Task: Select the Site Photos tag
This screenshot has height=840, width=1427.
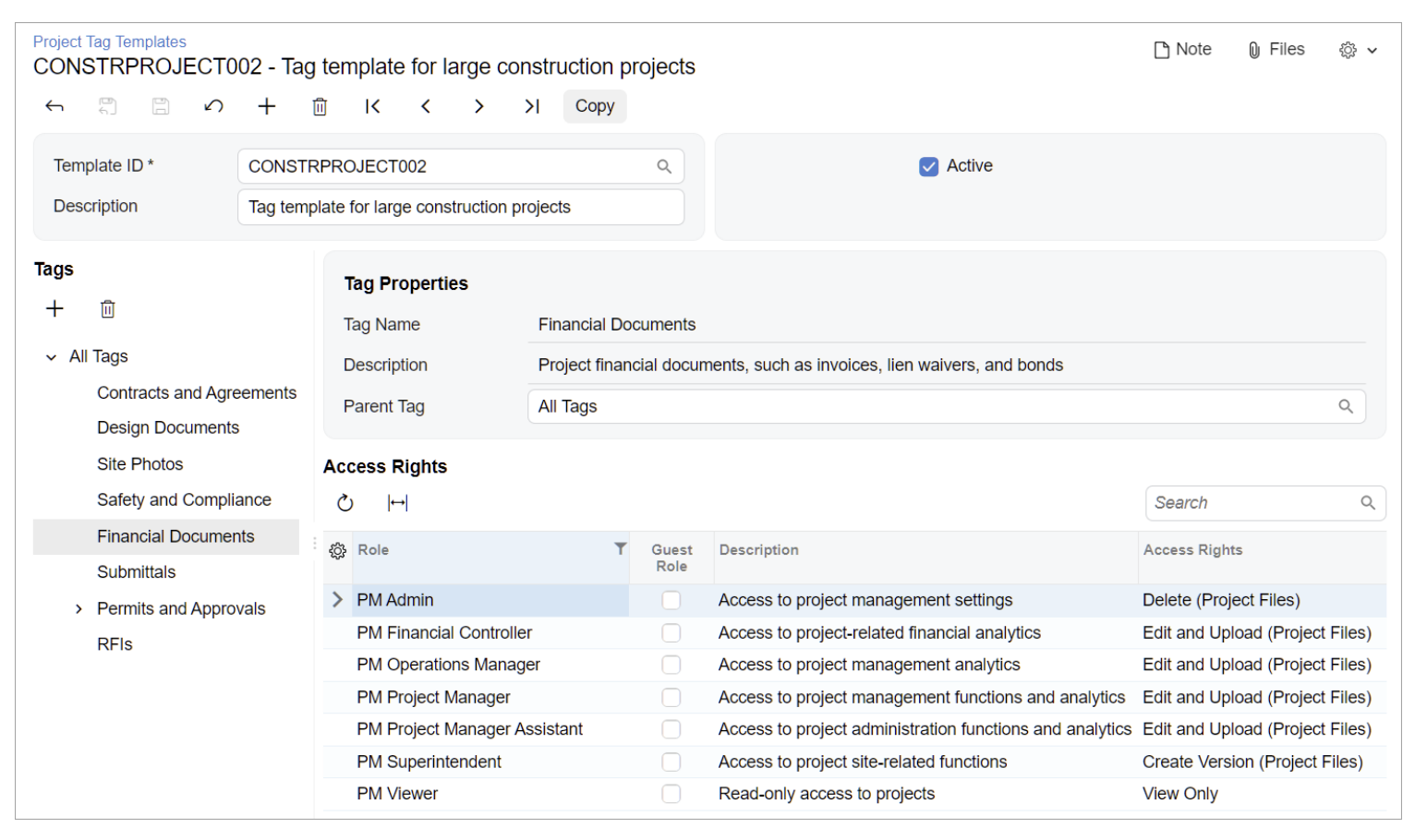Action: pos(140,464)
